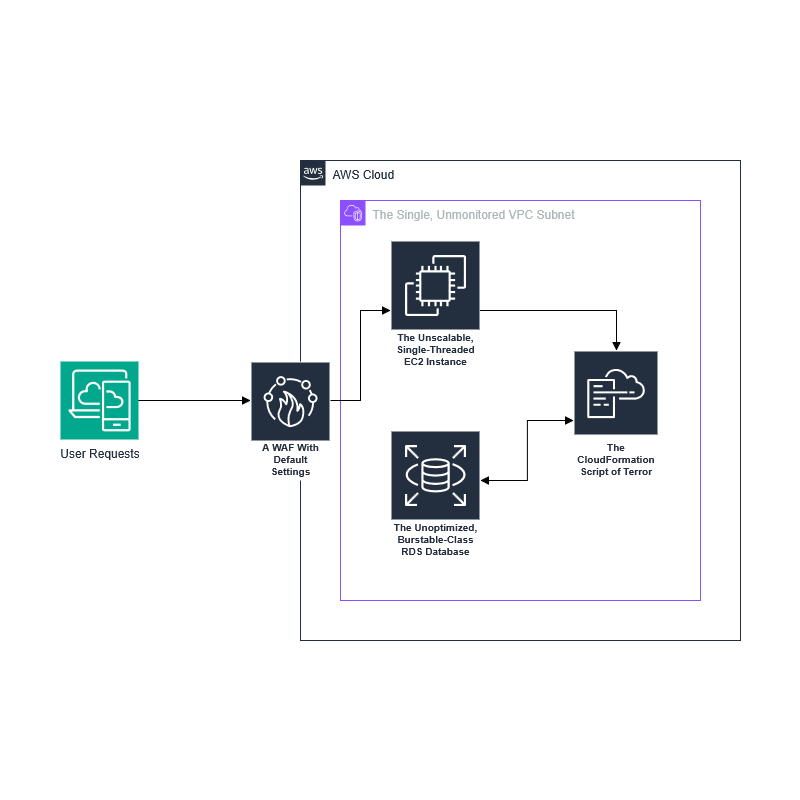Select "CloudFormation Script of Terror" caption
The image size is (800, 800).
[616, 460]
